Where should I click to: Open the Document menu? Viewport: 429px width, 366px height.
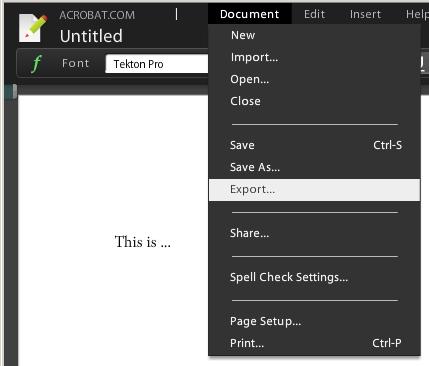[250, 14]
